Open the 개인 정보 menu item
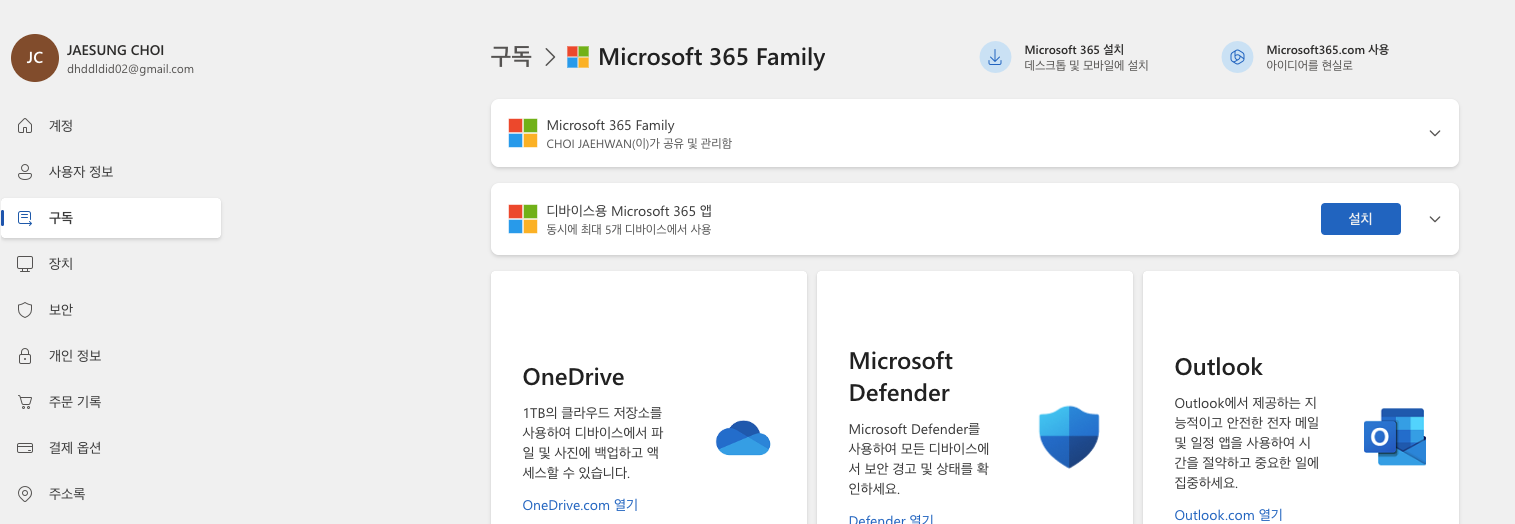1515x524 pixels. click(x=111, y=356)
